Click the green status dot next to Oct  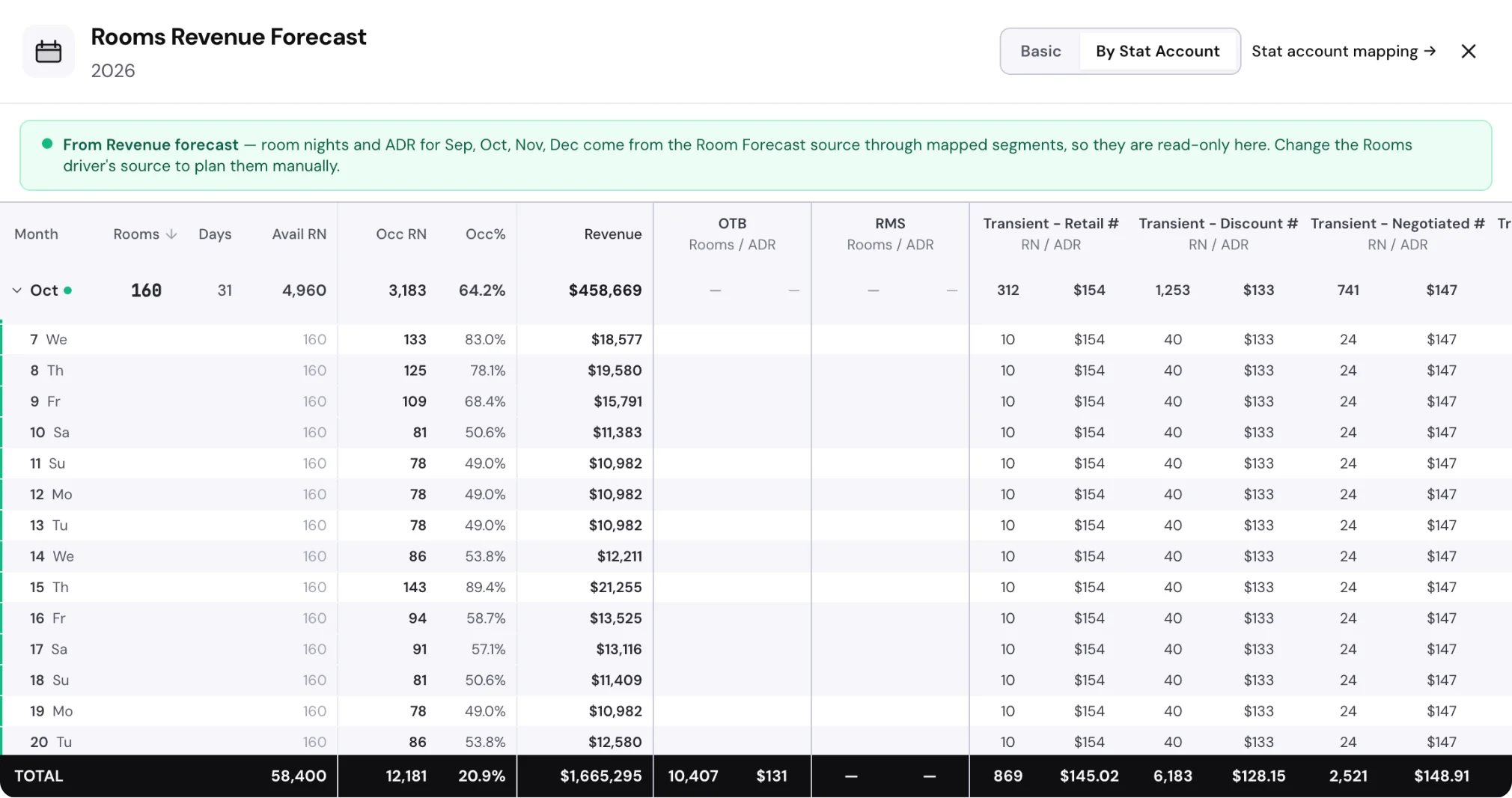point(68,290)
